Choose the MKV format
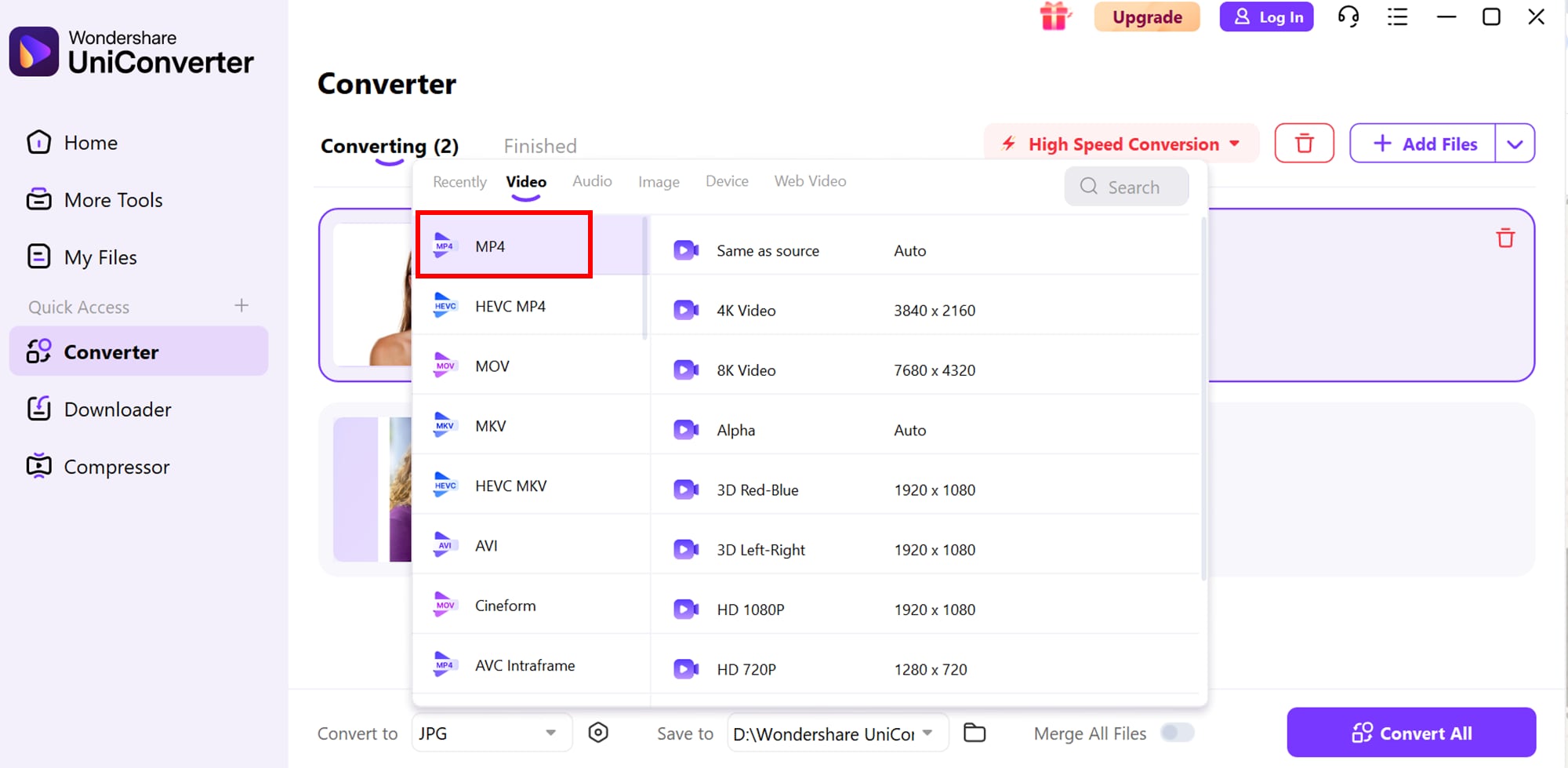This screenshot has height=768, width=1568. click(531, 426)
